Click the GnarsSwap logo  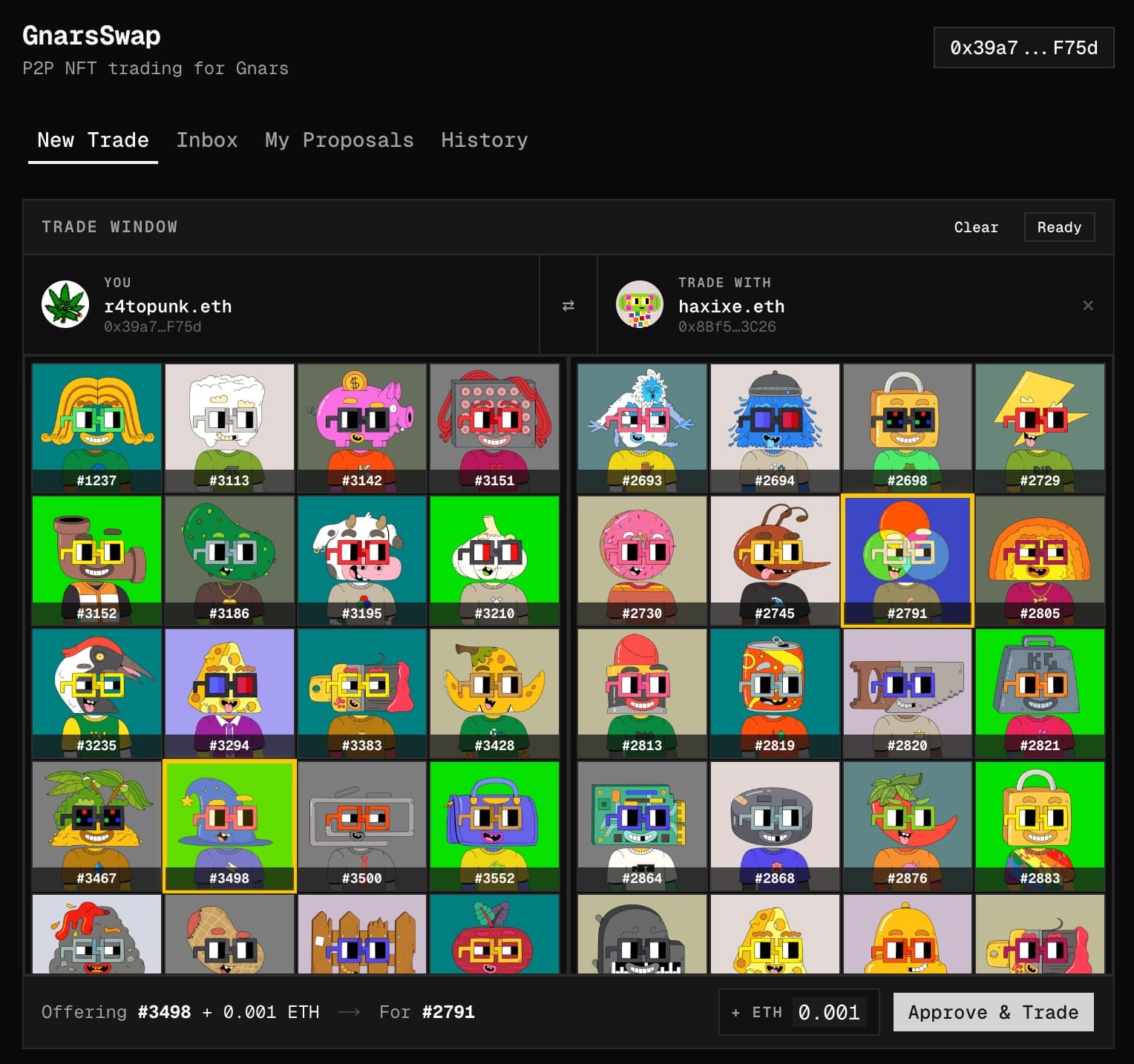tap(91, 35)
